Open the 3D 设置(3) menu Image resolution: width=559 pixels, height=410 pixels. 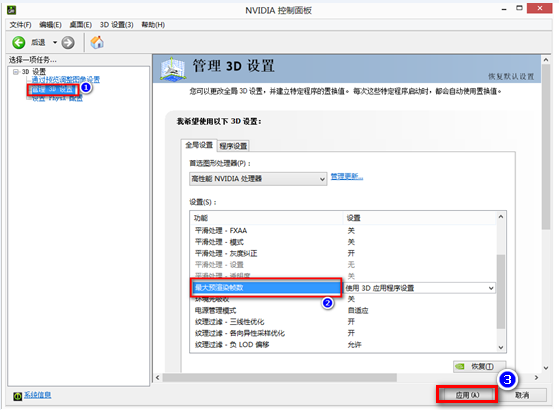117,25
